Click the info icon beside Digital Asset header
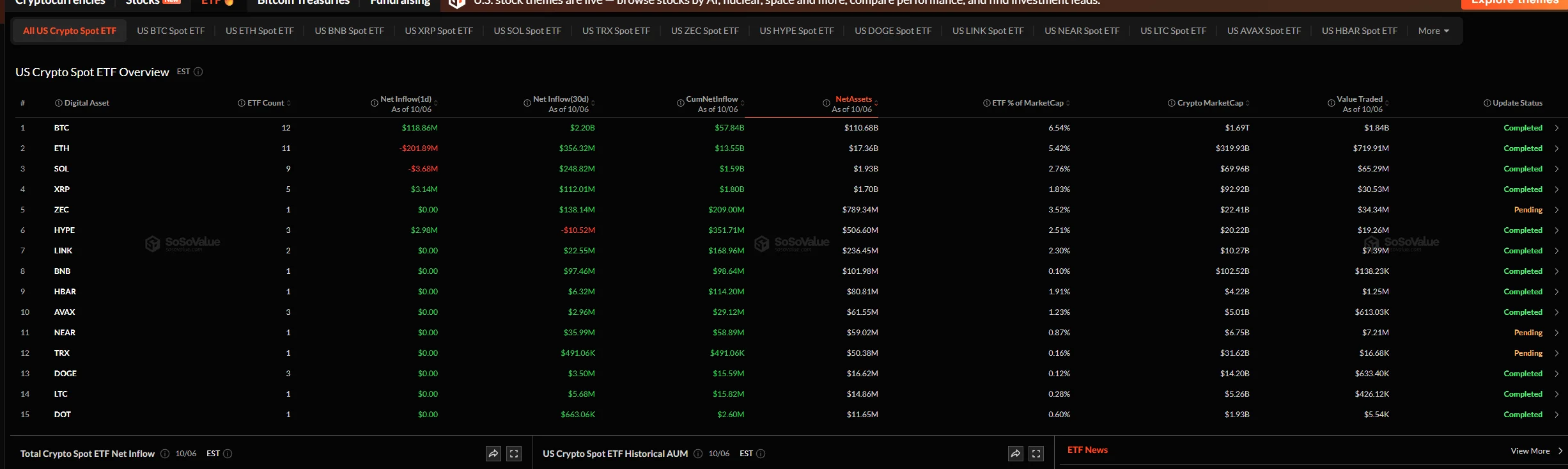This screenshot has width=1568, height=469. click(59, 103)
